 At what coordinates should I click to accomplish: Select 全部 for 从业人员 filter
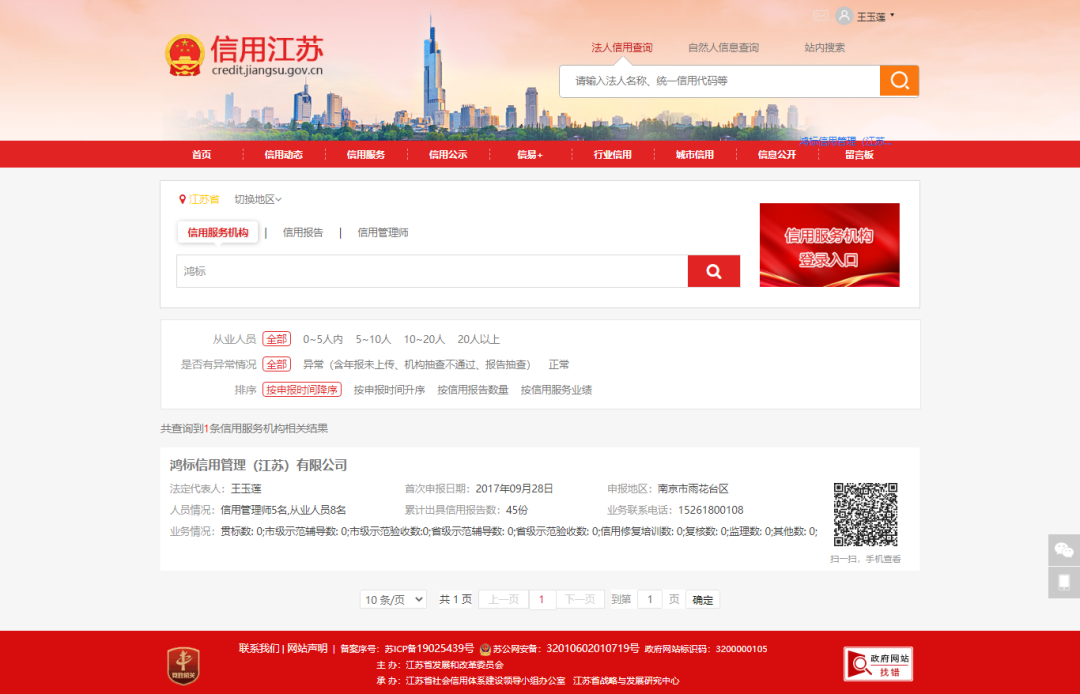pyautogui.click(x=277, y=339)
